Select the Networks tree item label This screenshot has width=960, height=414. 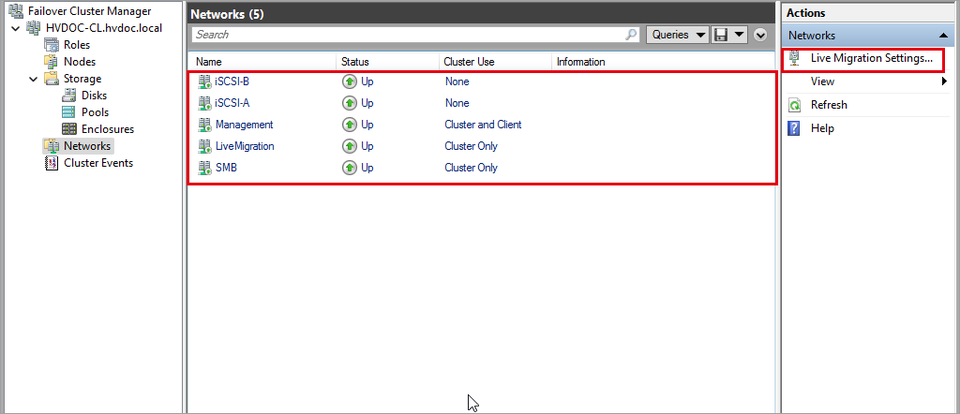coord(87,146)
